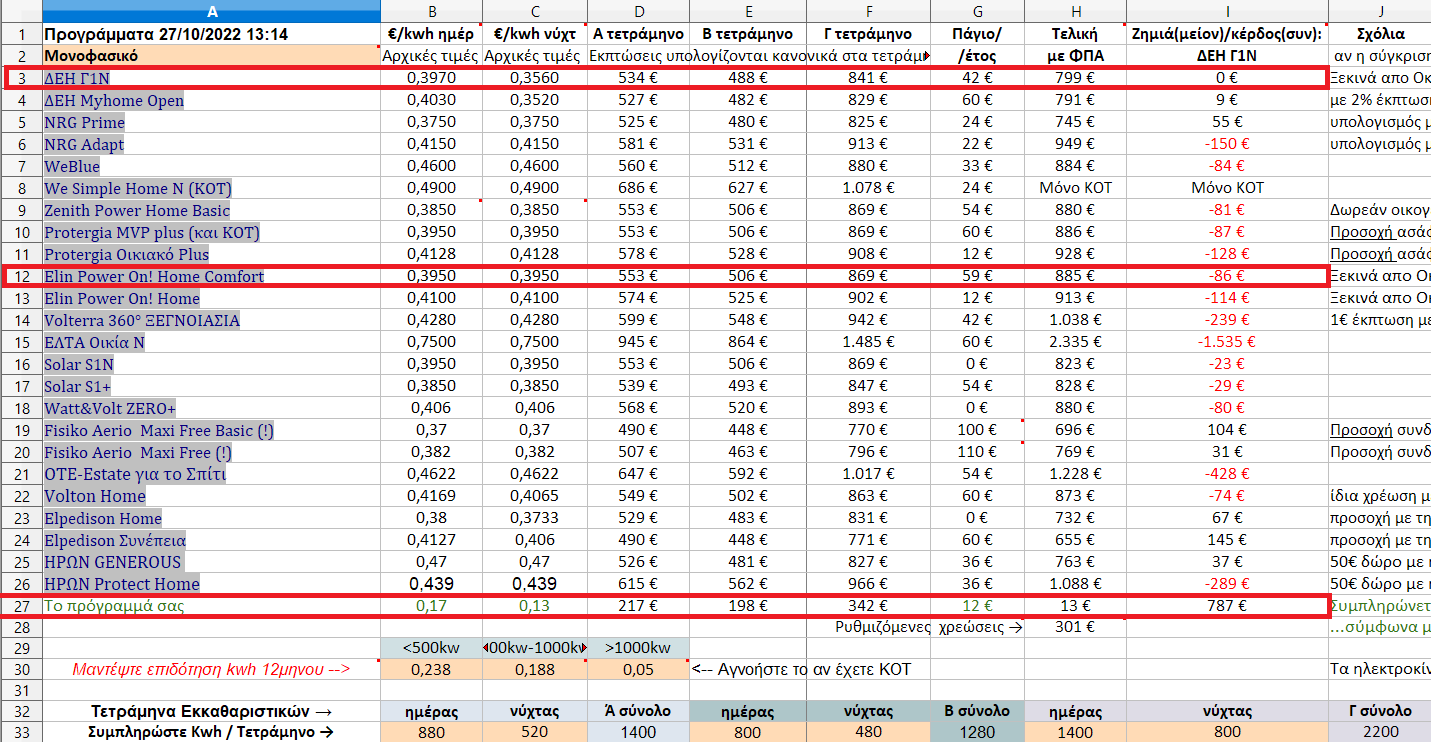Viewport: 1431px width, 742px height.
Task: Click the 'WeBlue' program cell
Action: click(211, 166)
